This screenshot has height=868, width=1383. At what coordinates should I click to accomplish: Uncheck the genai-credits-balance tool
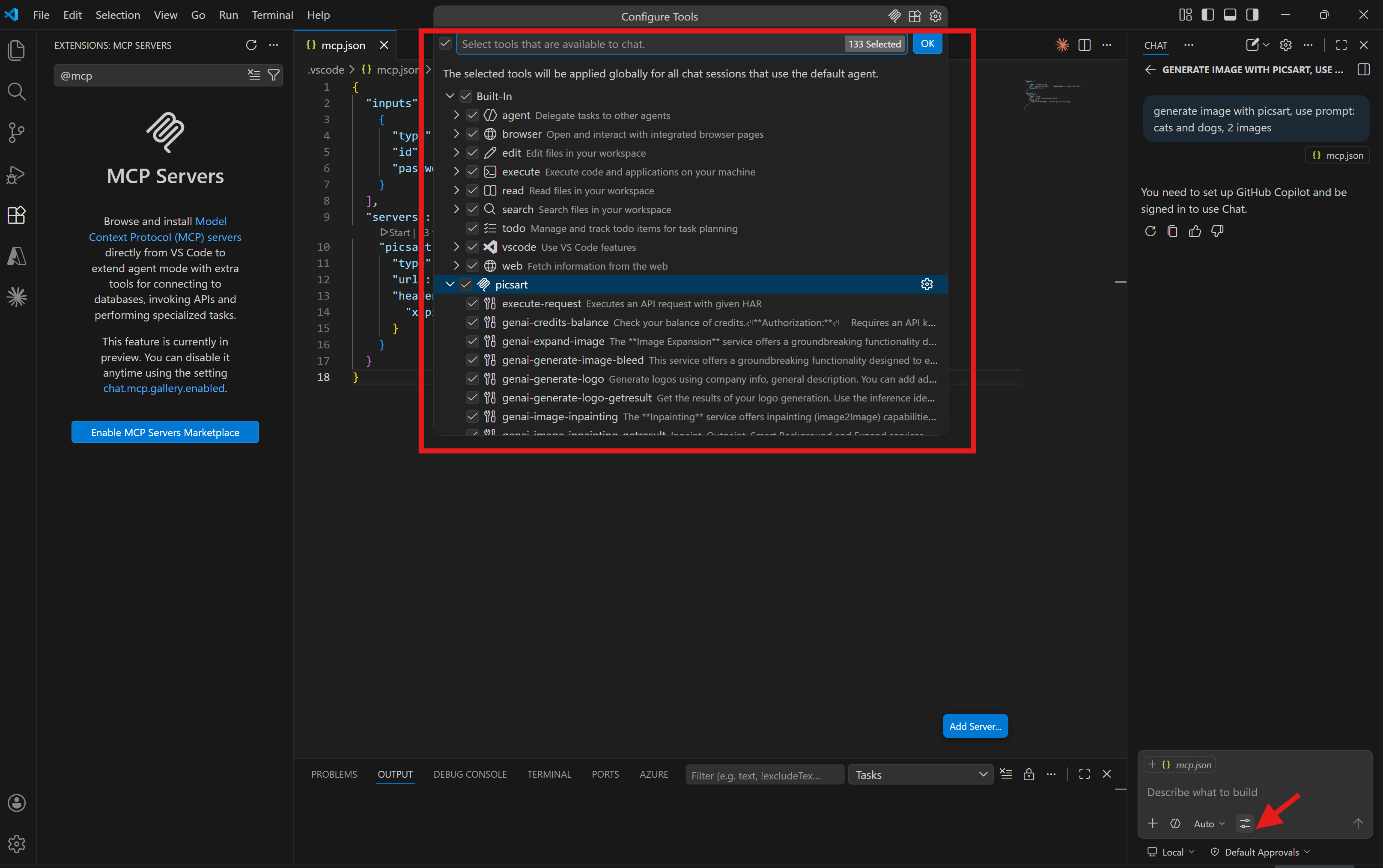coord(472,322)
